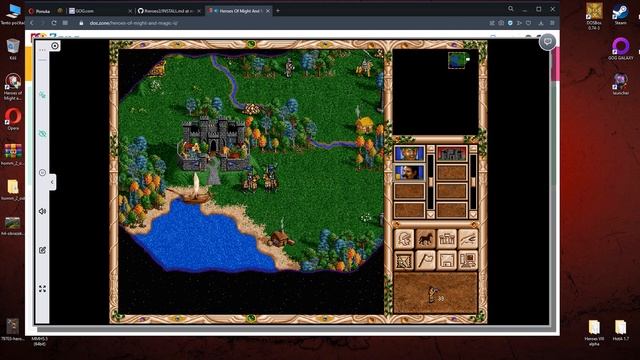Open the DOSBox 0.74-3 desktop shortcut
The image size is (640, 360).
click(x=594, y=16)
